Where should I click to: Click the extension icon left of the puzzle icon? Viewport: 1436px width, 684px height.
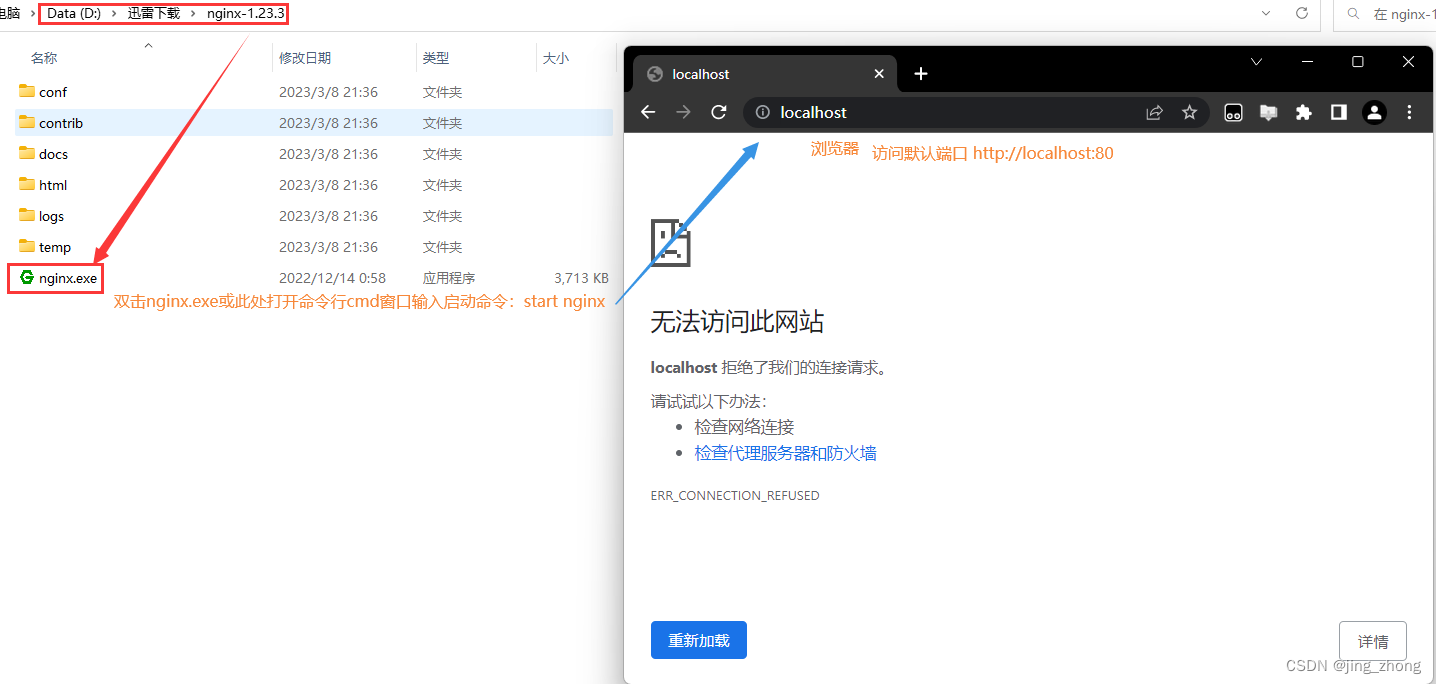[x=1268, y=113]
